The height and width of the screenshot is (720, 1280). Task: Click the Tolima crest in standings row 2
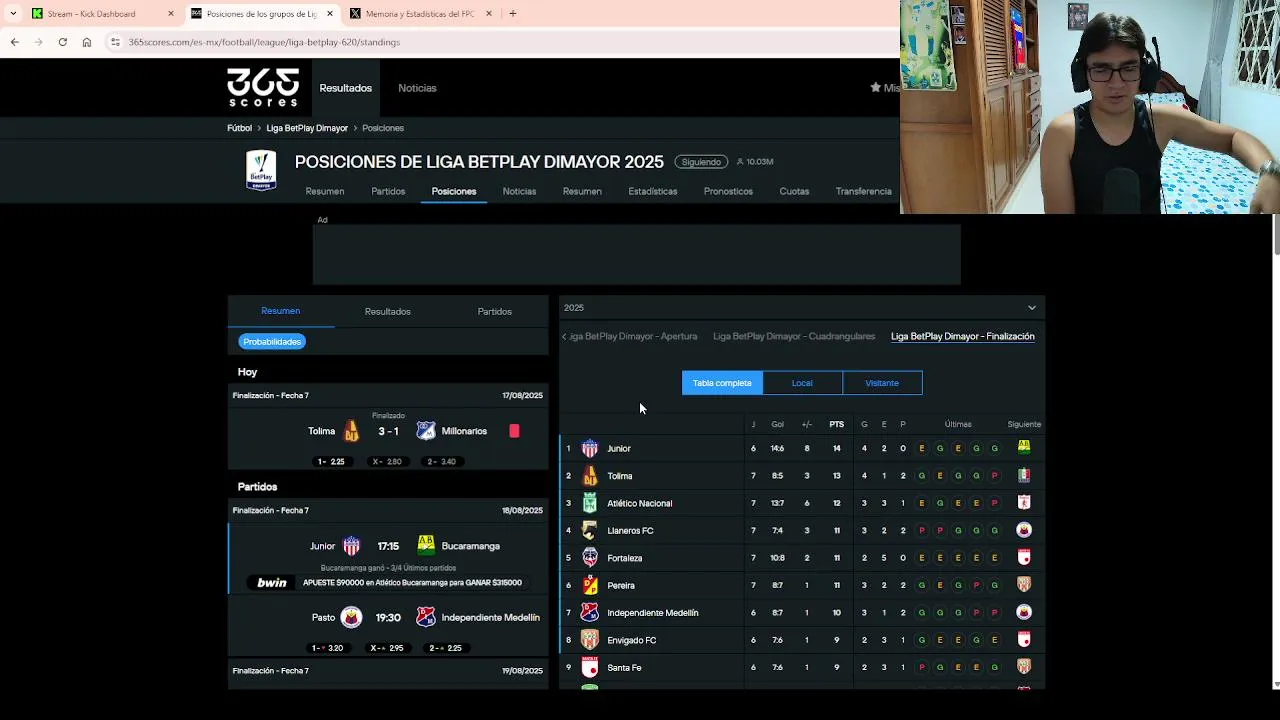(590, 476)
